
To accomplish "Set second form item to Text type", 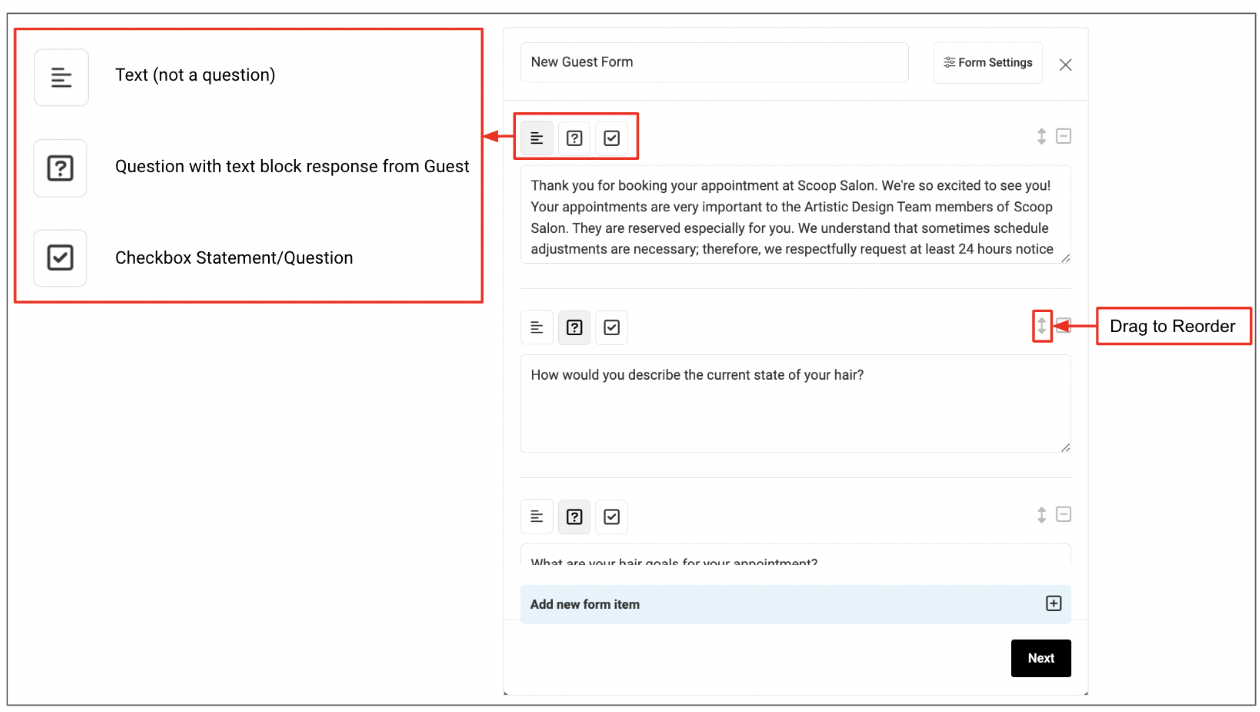I will [537, 327].
